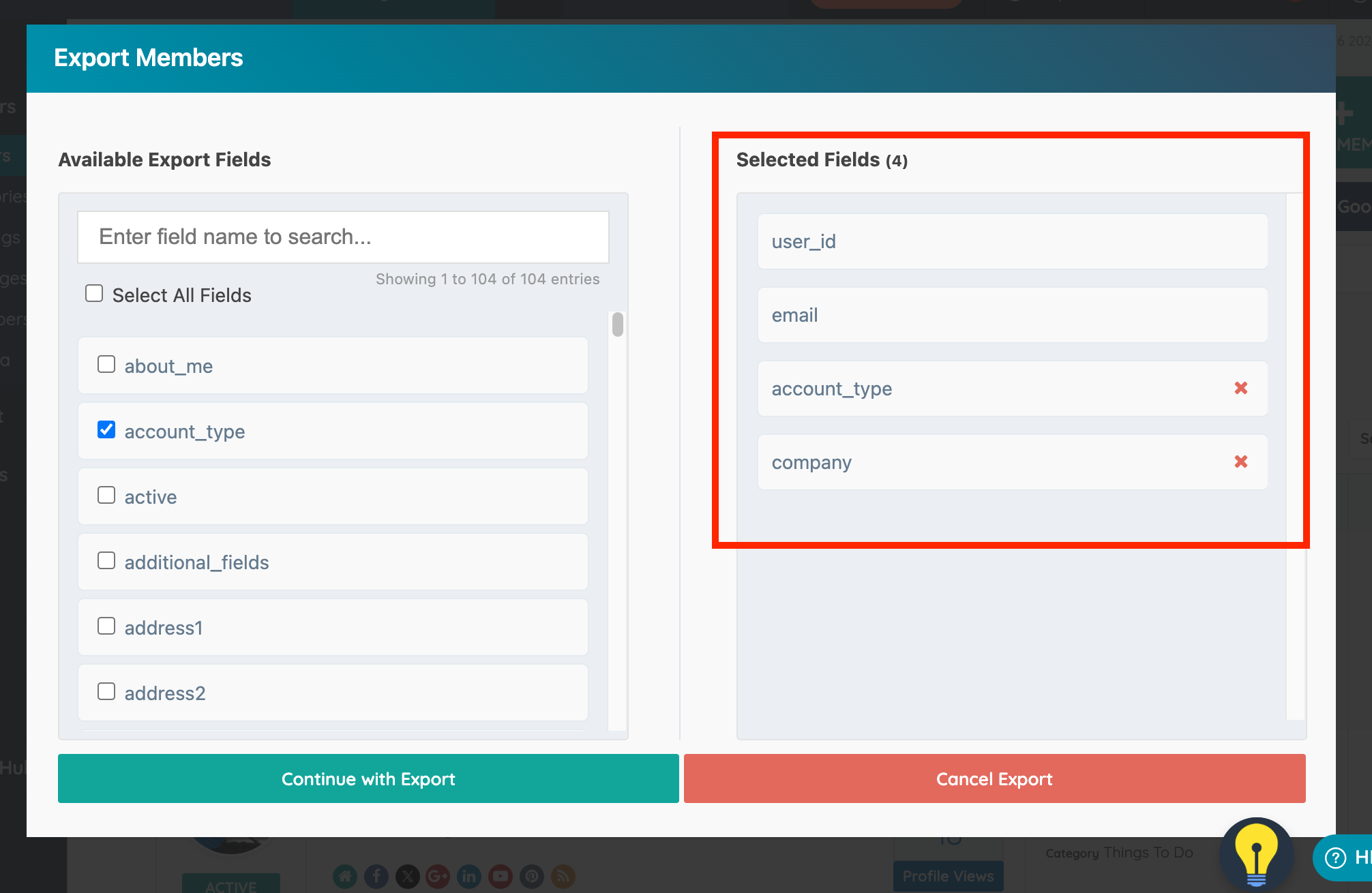Click the field name search box

coord(343,237)
